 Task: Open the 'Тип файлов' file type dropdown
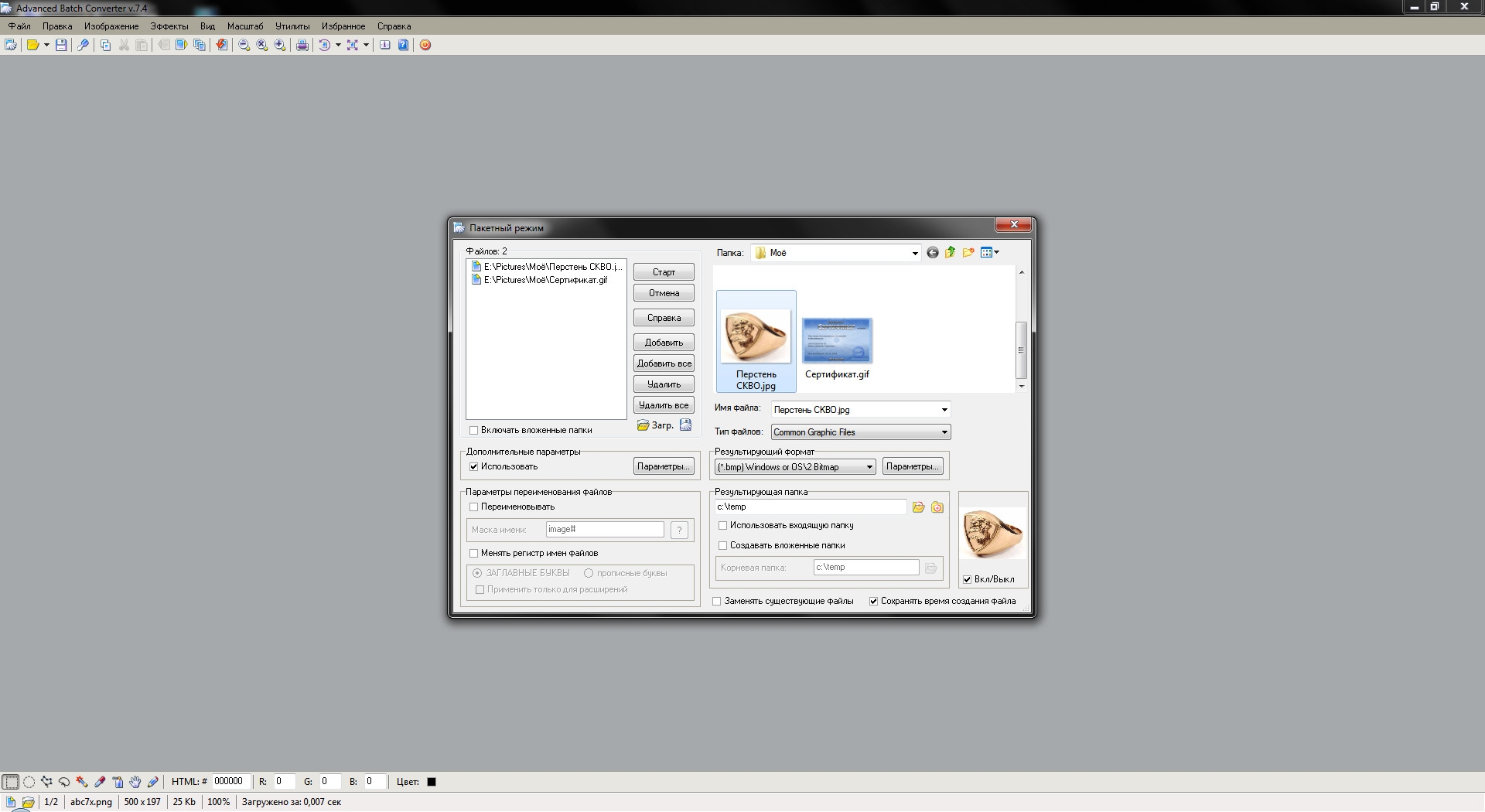944,432
